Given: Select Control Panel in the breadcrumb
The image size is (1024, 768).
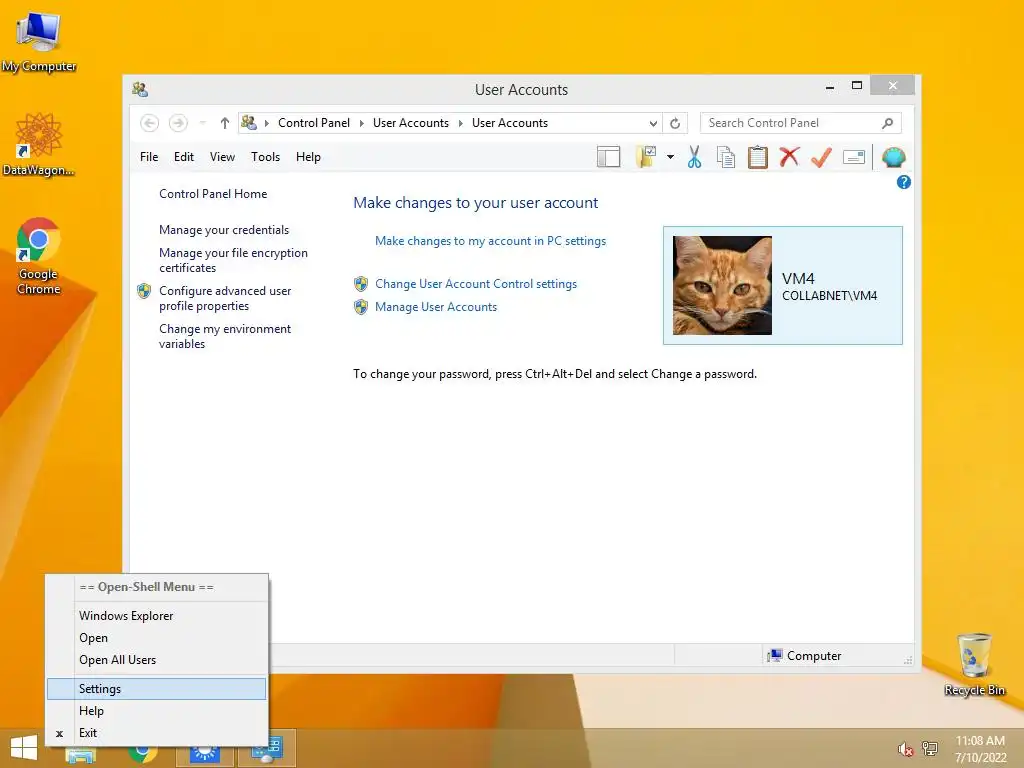Looking at the screenshot, I should pos(314,123).
